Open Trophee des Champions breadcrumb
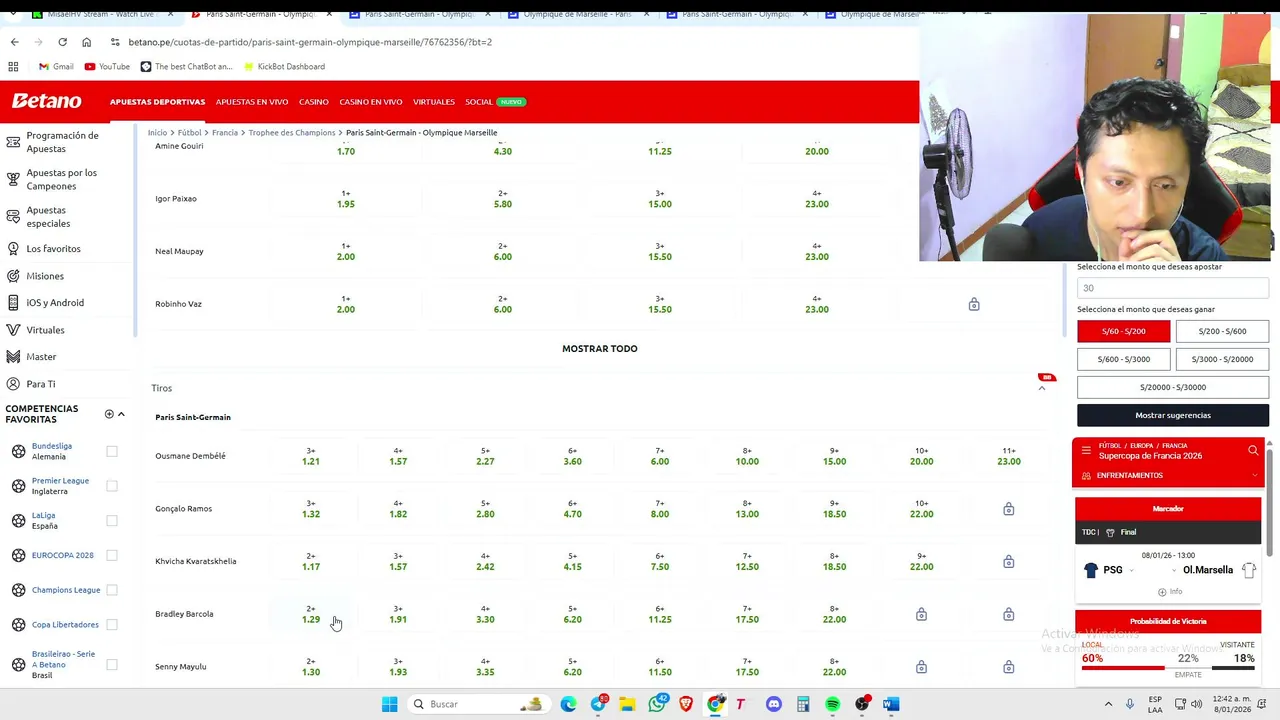This screenshot has width=1280, height=720. 292,132
